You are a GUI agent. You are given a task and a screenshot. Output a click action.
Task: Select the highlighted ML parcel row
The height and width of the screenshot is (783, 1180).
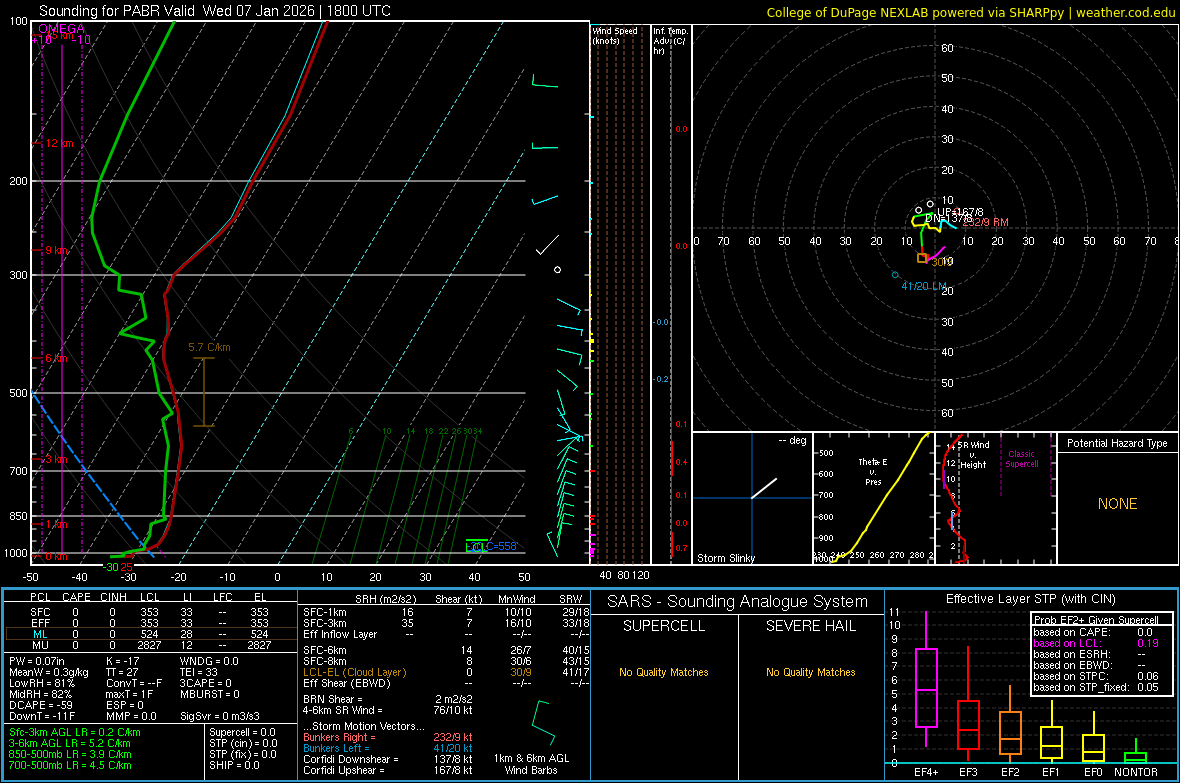[x=150, y=634]
